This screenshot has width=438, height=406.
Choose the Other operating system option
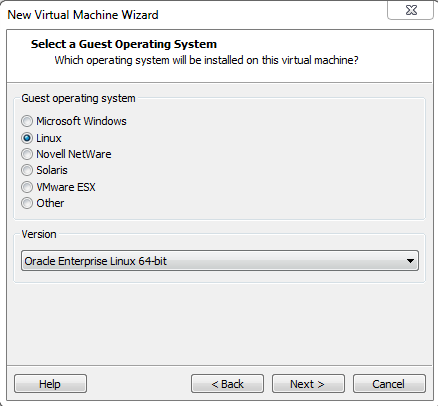coord(27,203)
